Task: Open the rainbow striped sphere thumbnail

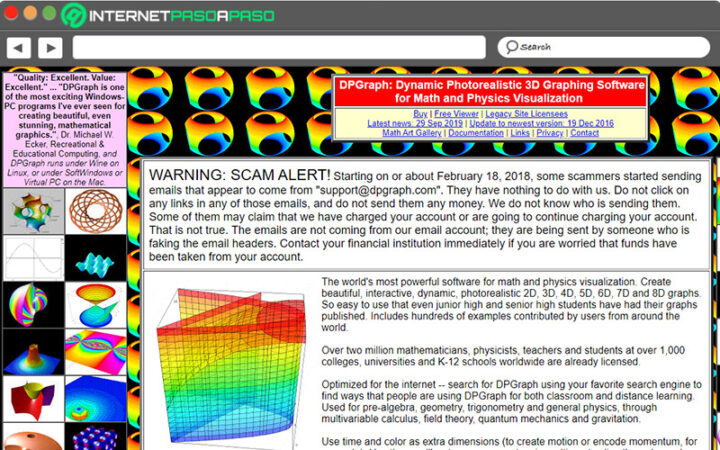Action: point(33,304)
